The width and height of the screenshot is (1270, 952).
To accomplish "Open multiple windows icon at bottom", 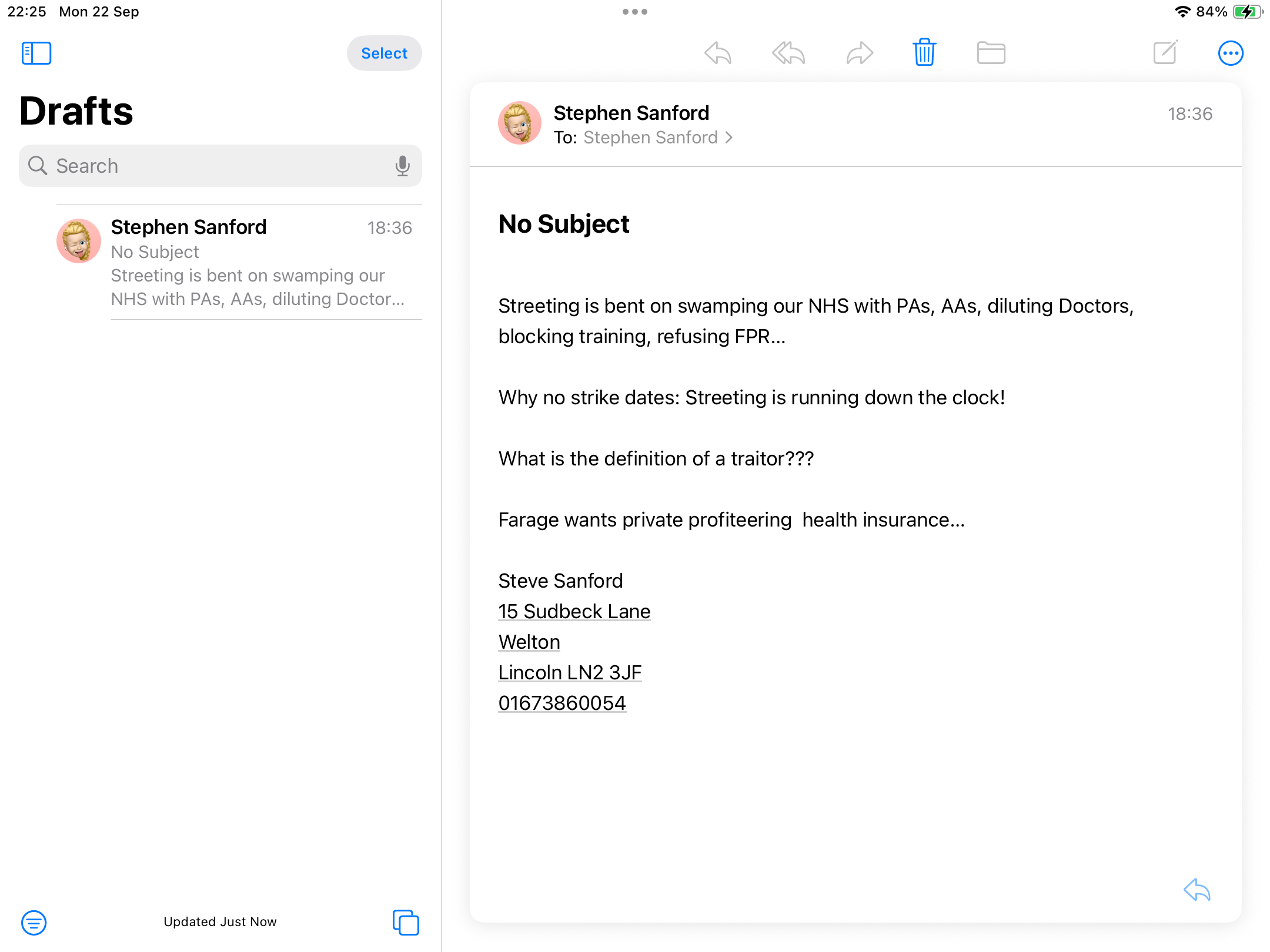I will click(406, 922).
